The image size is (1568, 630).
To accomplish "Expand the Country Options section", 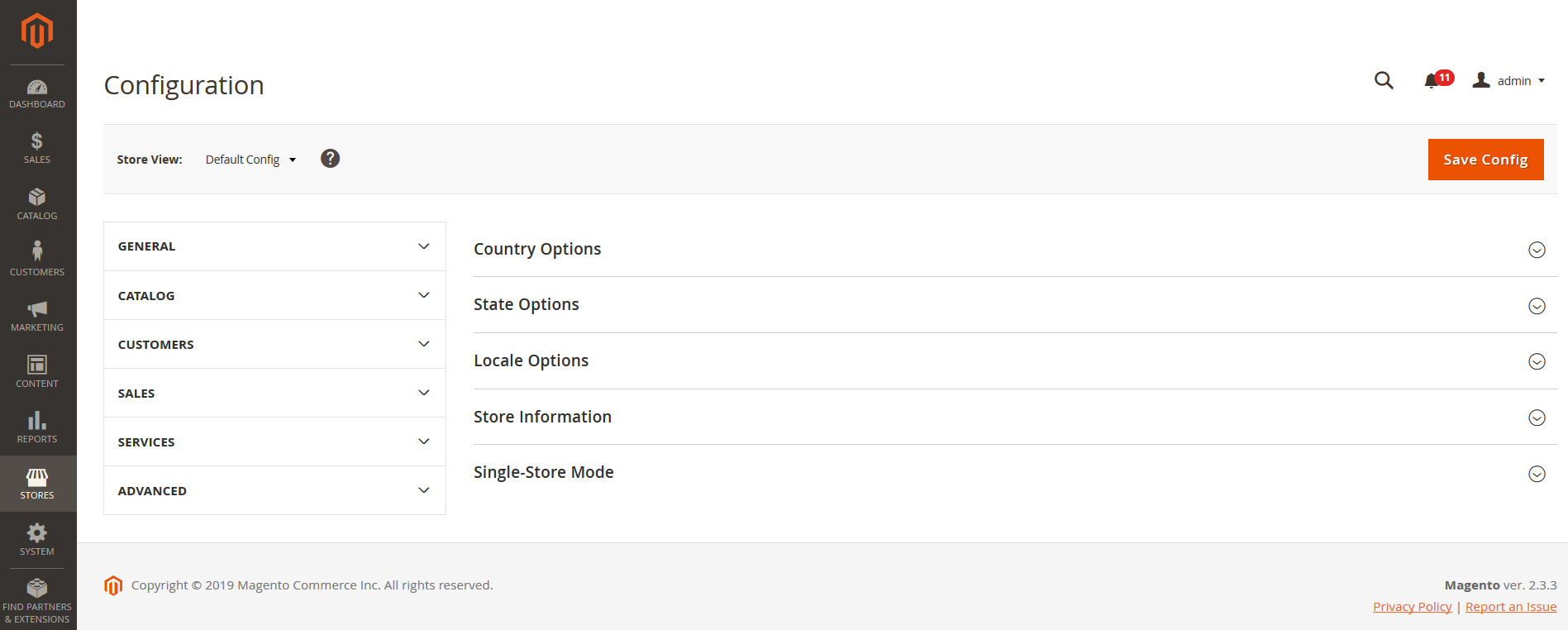I will [1537, 250].
